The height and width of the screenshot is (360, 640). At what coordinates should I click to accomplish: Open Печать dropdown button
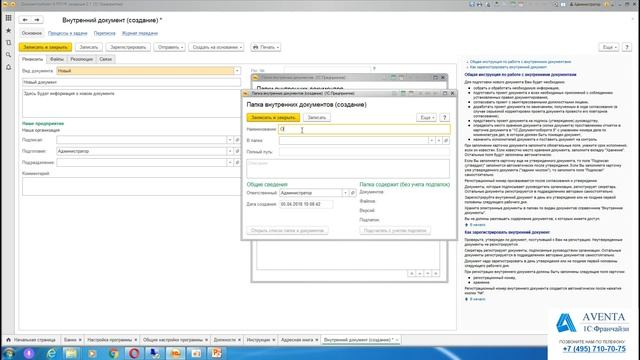coord(266,47)
